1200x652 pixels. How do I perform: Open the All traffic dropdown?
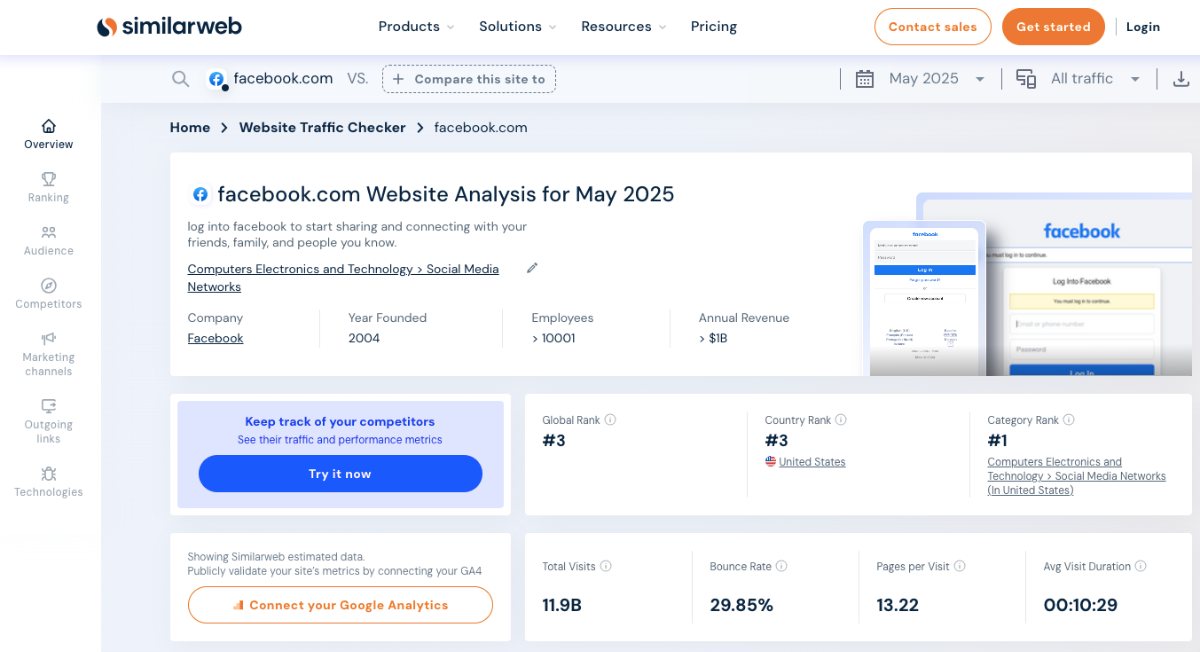(x=1095, y=79)
